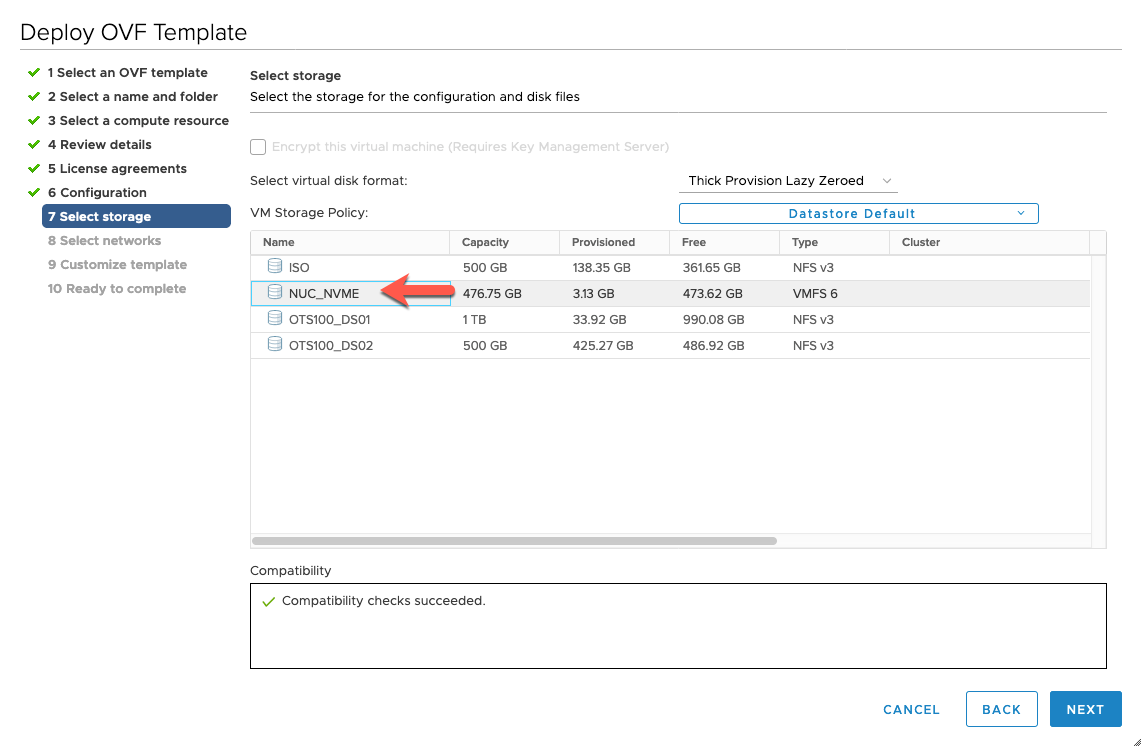
Task: Click the NEXT button
Action: 1086,709
